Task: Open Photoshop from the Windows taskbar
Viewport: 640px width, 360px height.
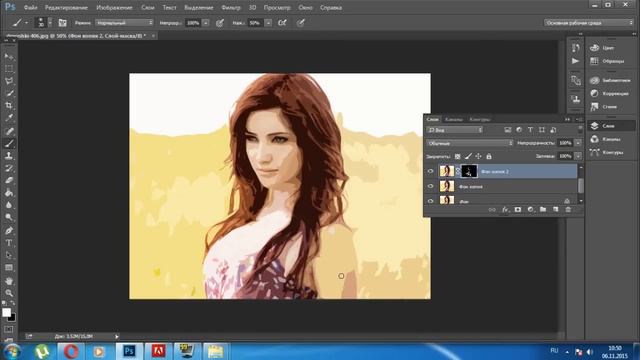Action: [129, 351]
